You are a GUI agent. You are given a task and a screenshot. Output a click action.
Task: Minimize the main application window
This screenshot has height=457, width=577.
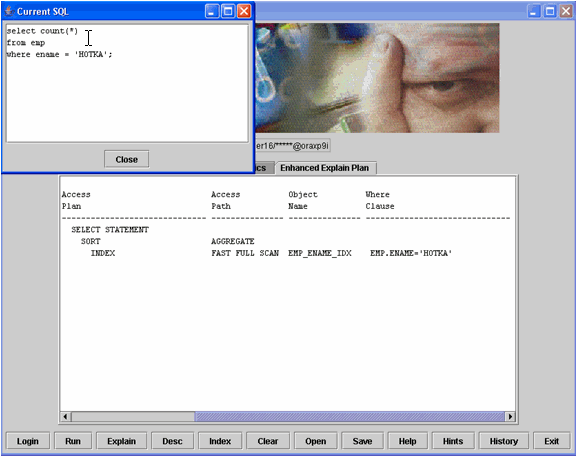pos(534,11)
